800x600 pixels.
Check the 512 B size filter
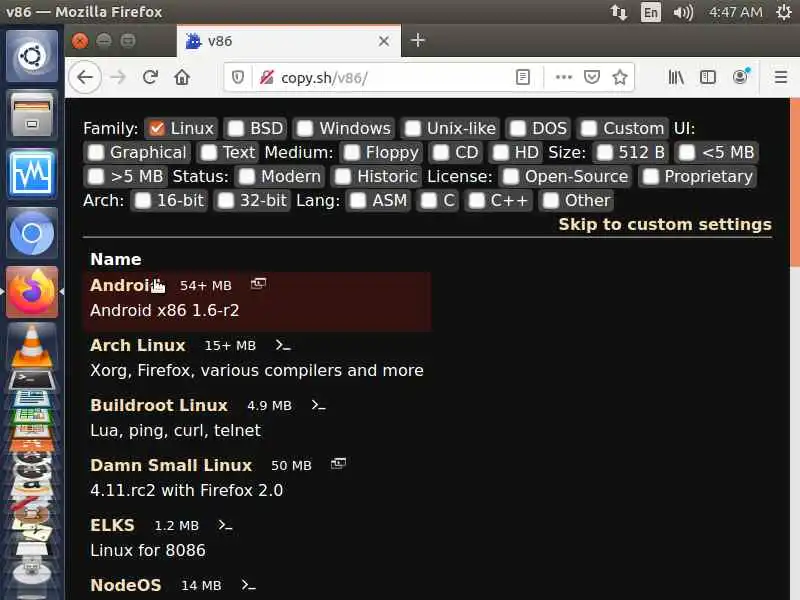605,152
